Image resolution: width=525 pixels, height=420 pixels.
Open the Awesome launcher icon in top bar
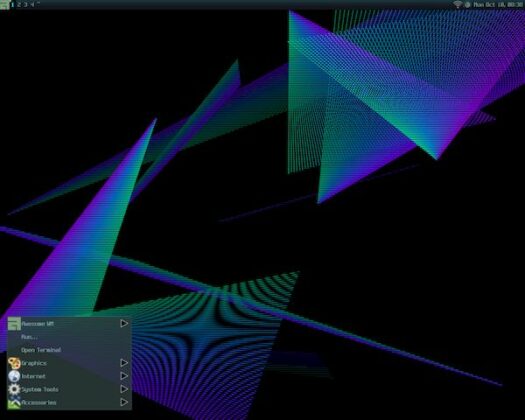pos(4,4)
